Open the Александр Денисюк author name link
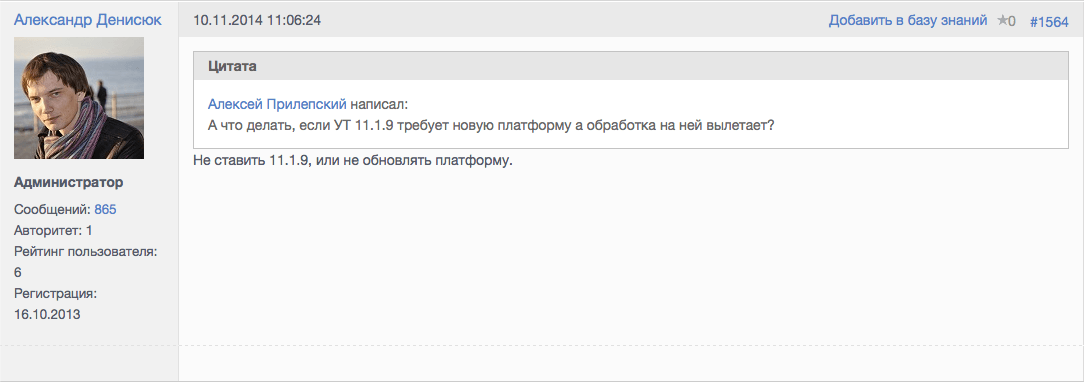Viewport: 1086px width, 383px height. (88, 20)
